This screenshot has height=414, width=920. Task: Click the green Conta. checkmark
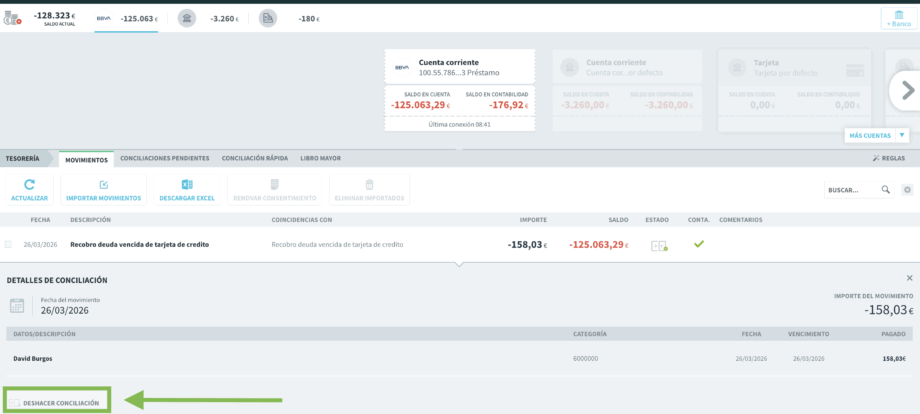(698, 244)
